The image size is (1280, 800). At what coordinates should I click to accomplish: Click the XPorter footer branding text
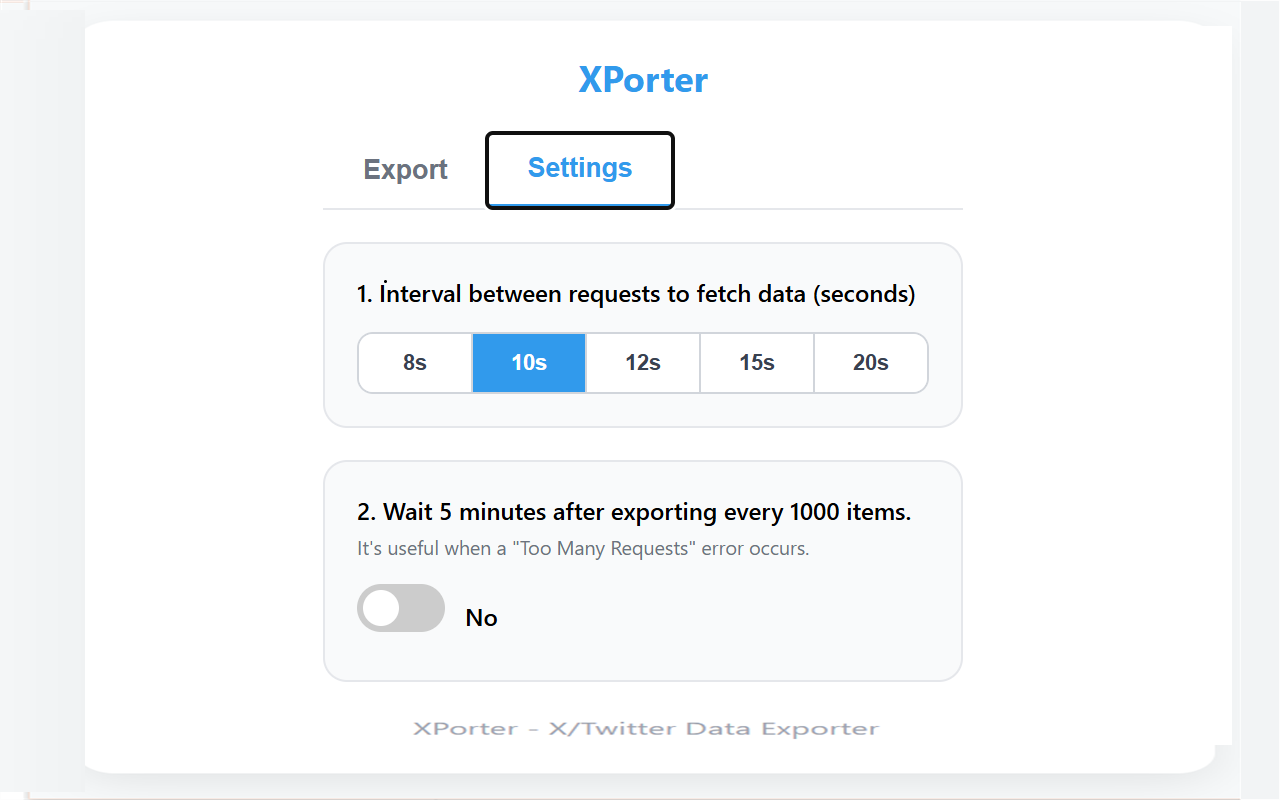pyautogui.click(x=646, y=728)
